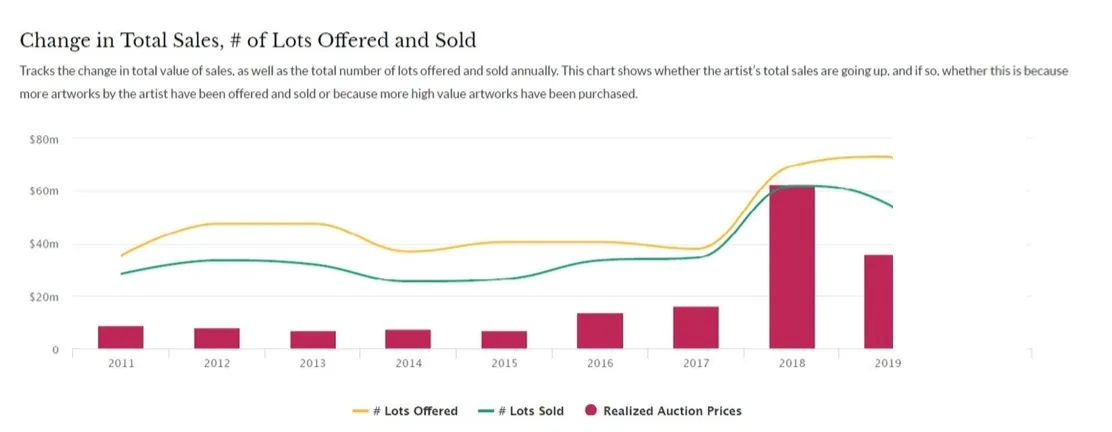The width and height of the screenshot is (1112, 432).
Task: Click the 2012 realized prices bar
Action: click(216, 338)
